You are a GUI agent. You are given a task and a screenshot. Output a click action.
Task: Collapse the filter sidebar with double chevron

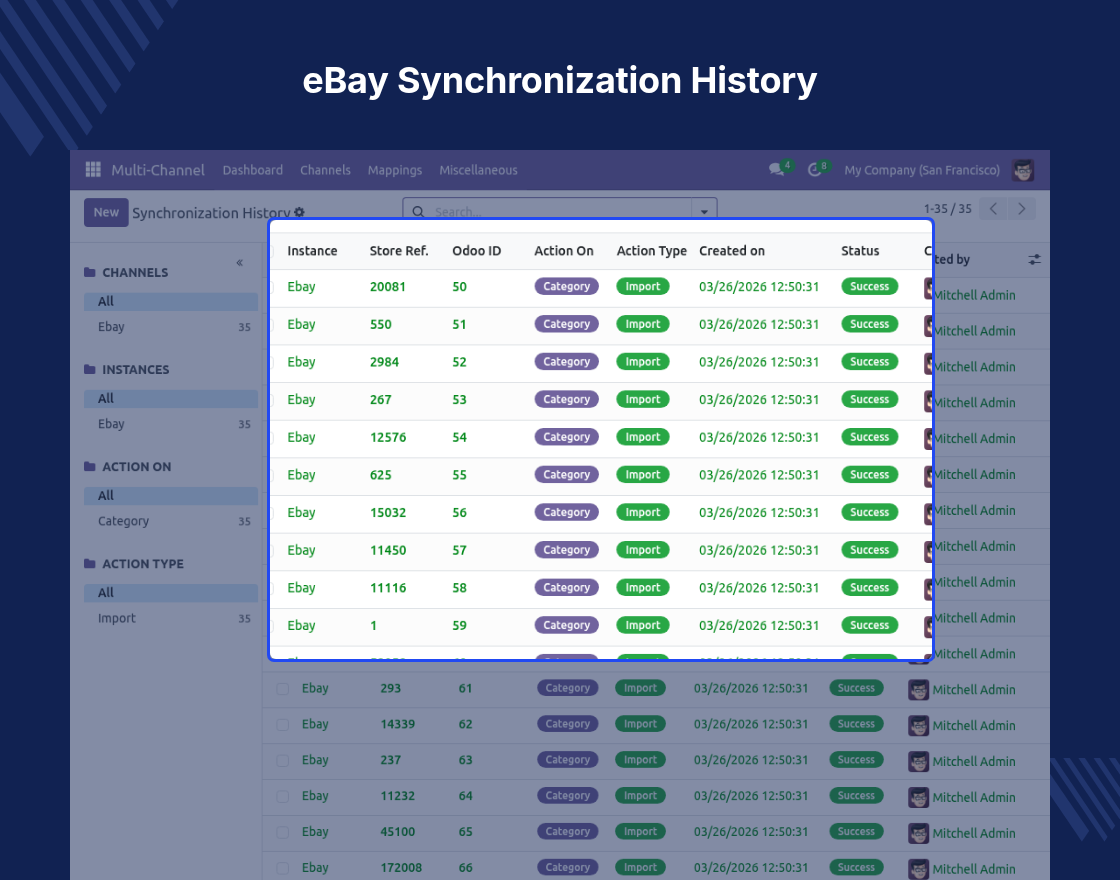(x=239, y=263)
